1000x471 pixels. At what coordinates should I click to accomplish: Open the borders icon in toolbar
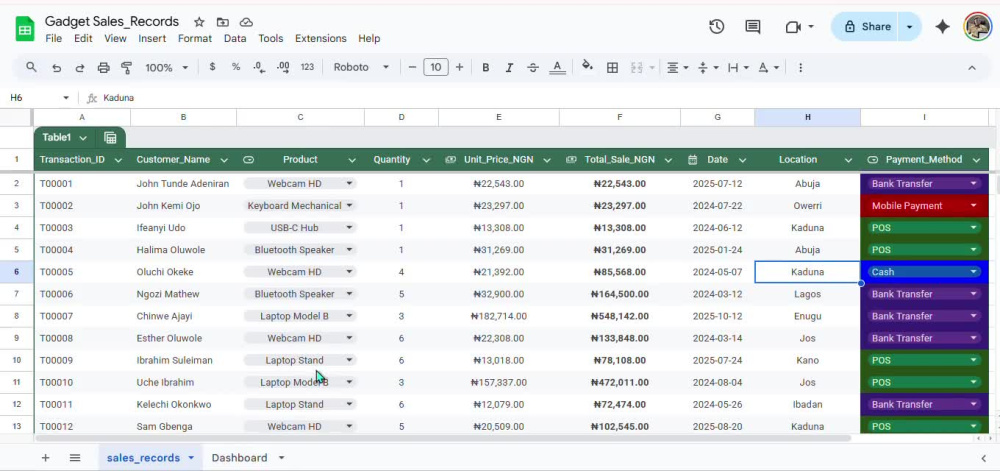tap(612, 68)
